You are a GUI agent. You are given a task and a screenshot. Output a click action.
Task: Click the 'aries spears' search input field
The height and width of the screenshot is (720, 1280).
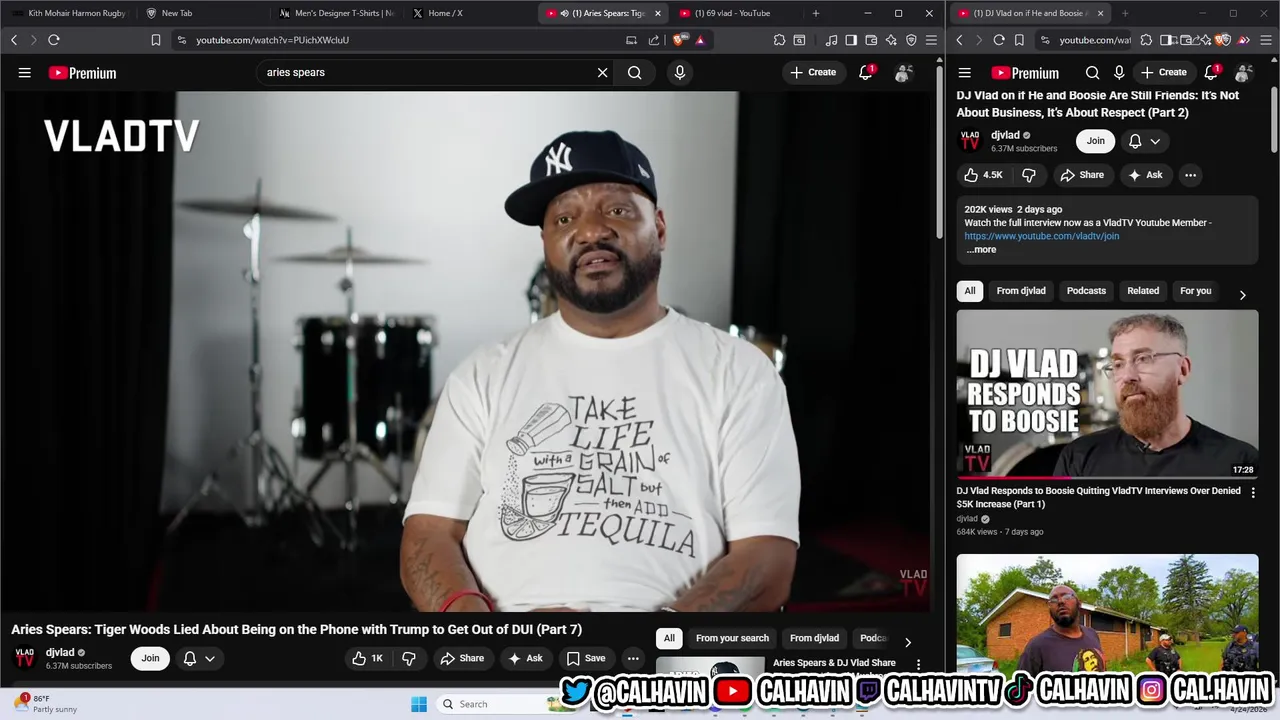coord(425,72)
